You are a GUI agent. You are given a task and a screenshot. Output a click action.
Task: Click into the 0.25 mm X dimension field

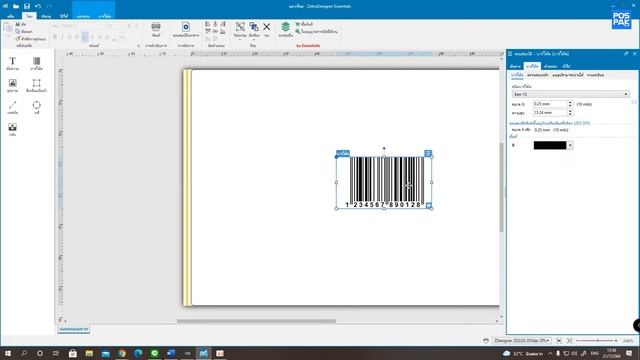550,104
